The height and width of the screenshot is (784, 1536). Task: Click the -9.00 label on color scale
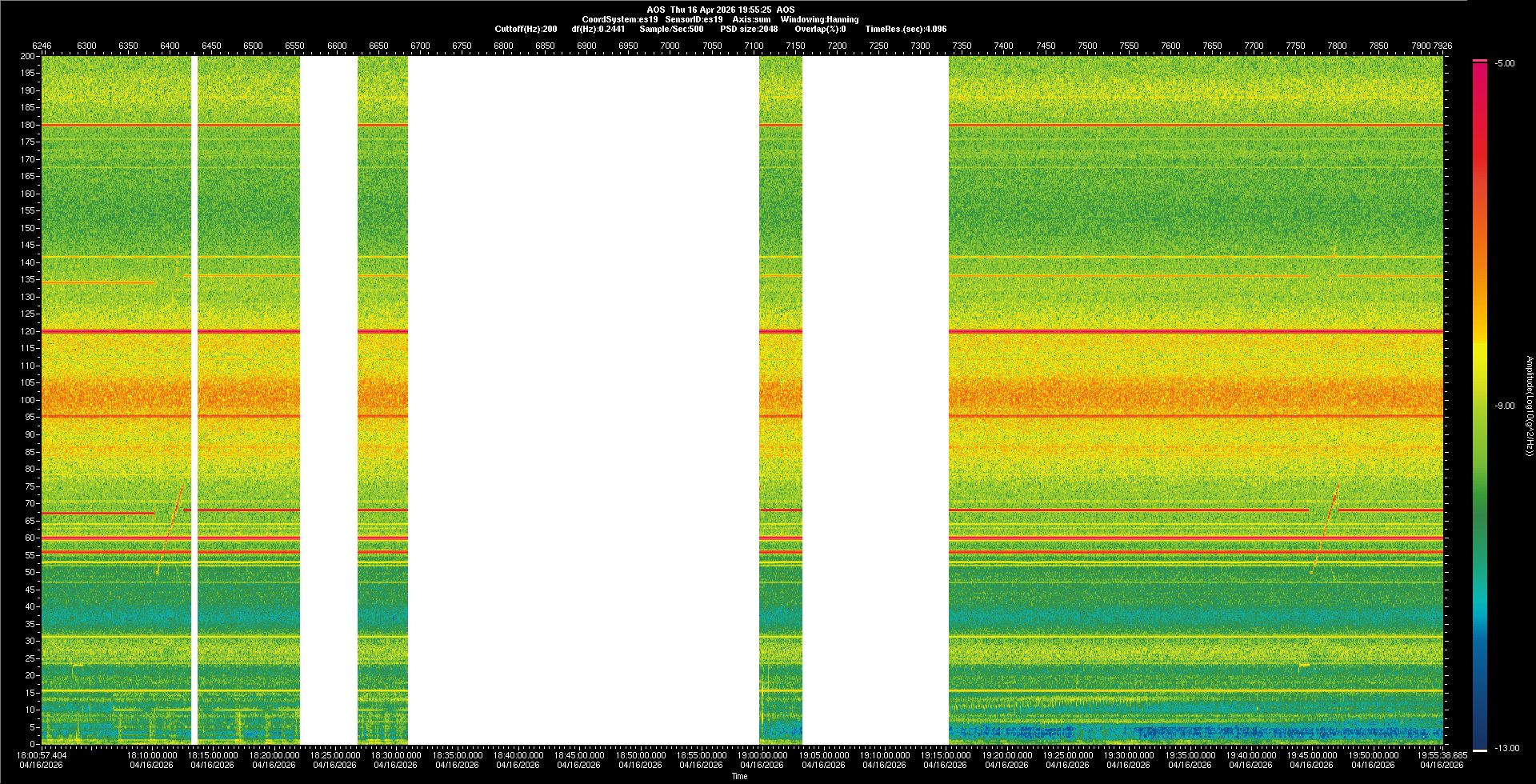(1504, 406)
